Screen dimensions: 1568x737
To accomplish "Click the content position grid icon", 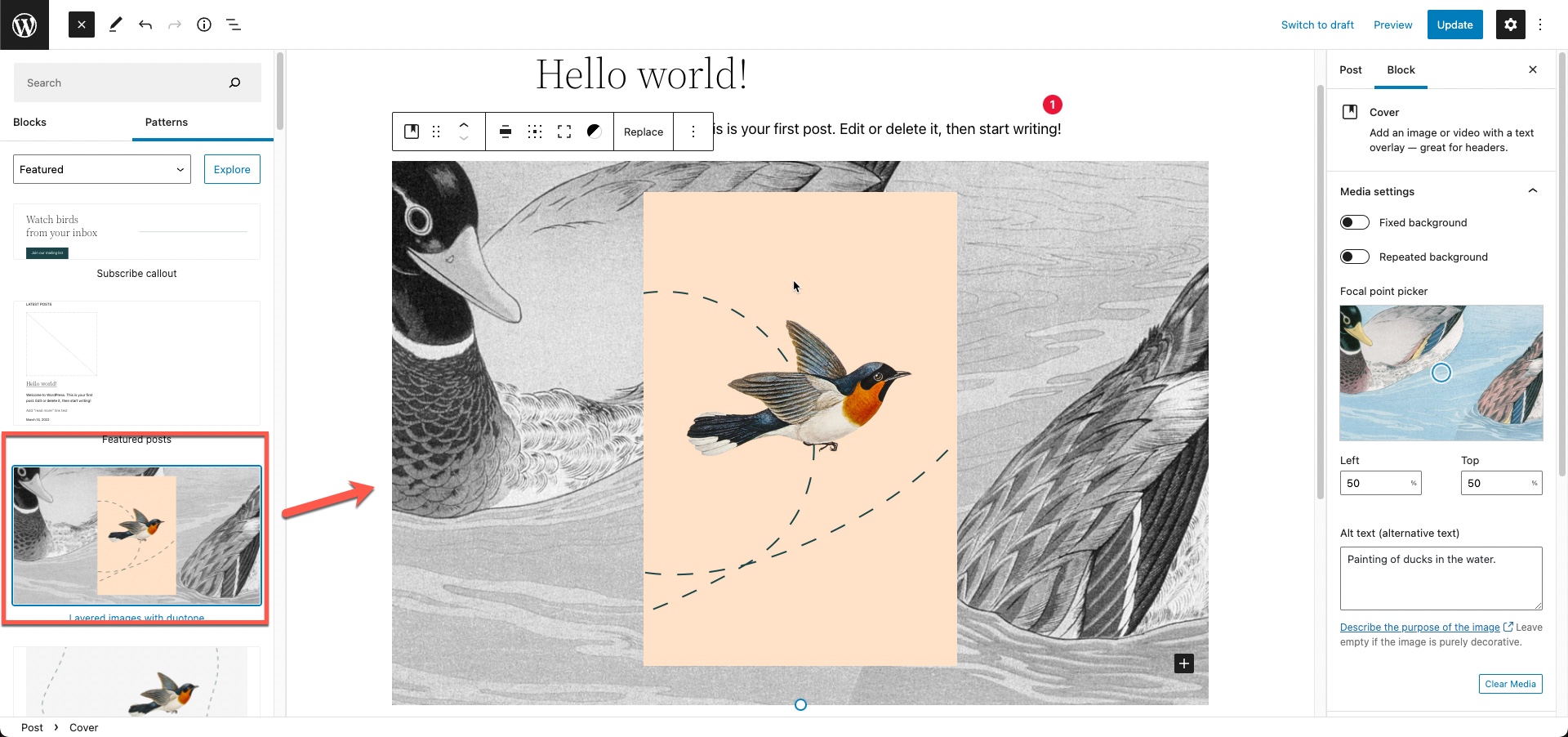I will 535,132.
